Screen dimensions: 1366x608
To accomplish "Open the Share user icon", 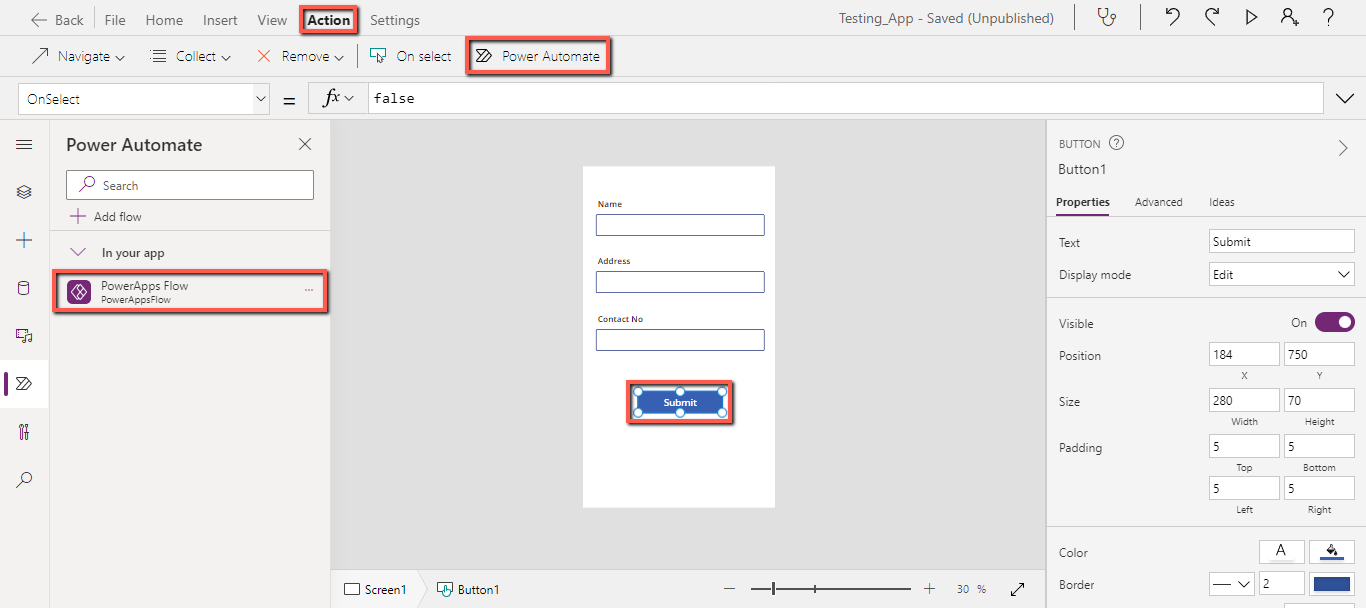I will tap(1289, 18).
